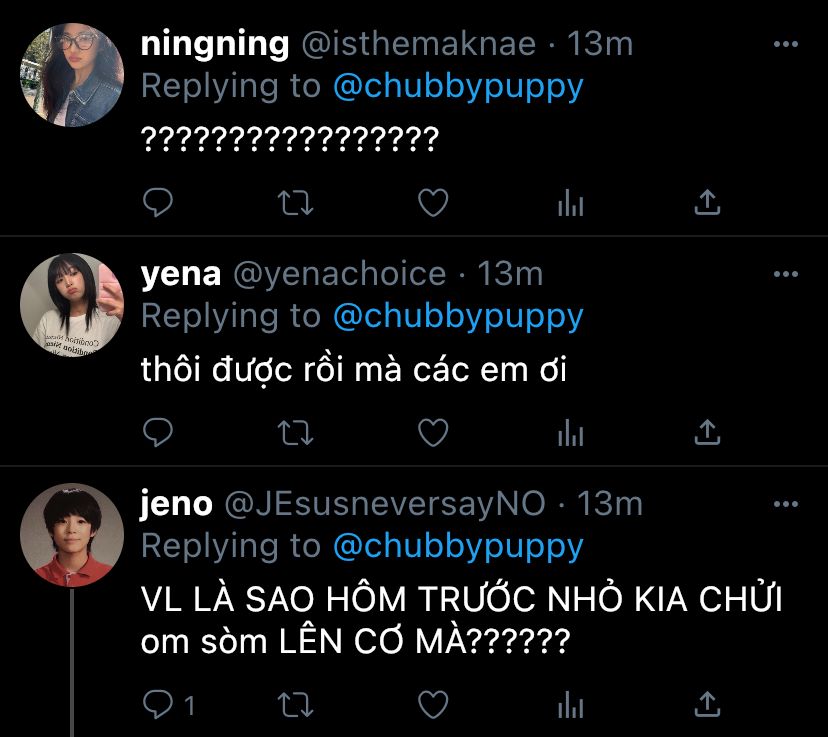Image resolution: width=828 pixels, height=737 pixels.
Task: Retweet jeno's tweet
Action: 294,704
